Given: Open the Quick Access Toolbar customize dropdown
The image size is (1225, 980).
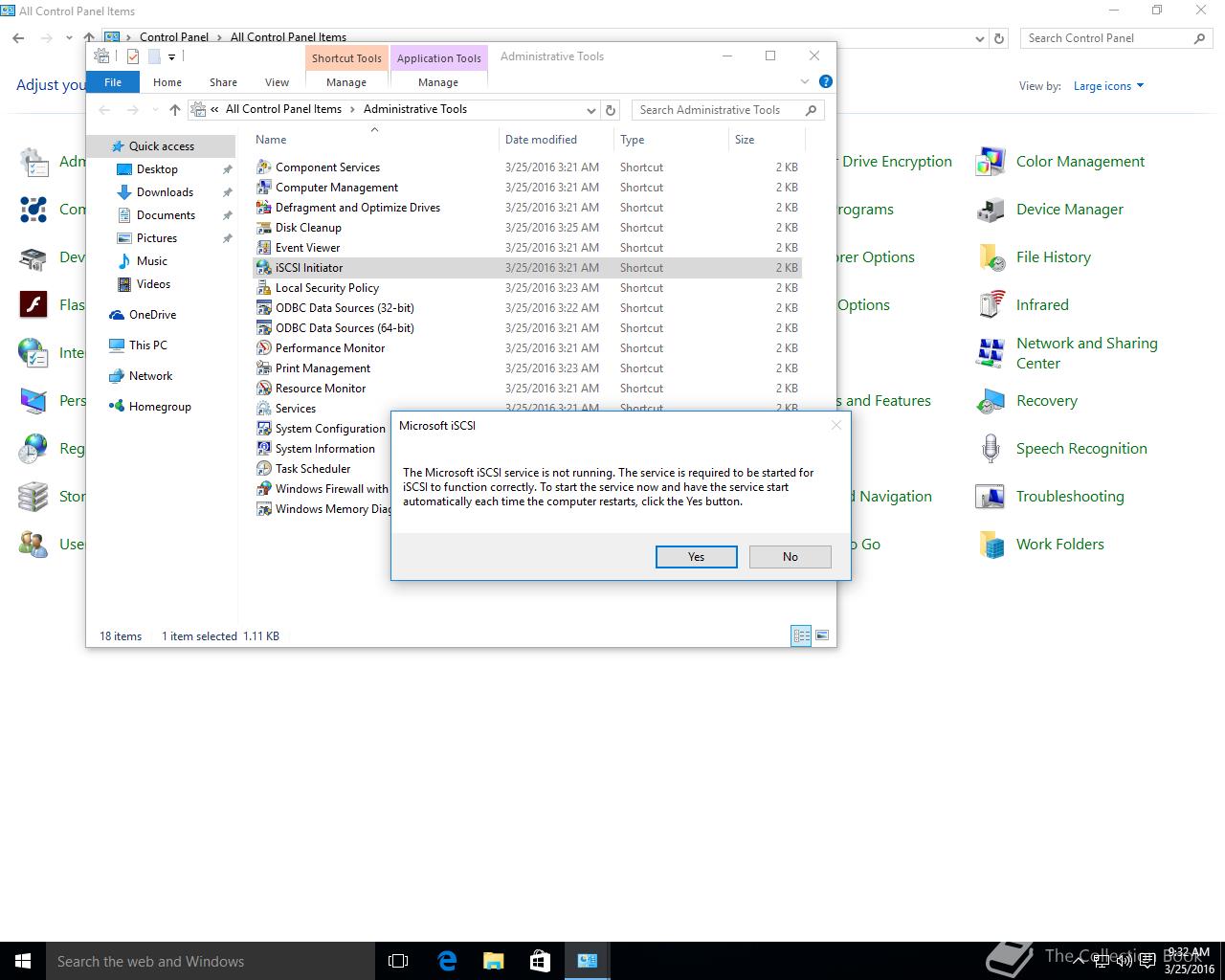Looking at the screenshot, I should [x=172, y=57].
